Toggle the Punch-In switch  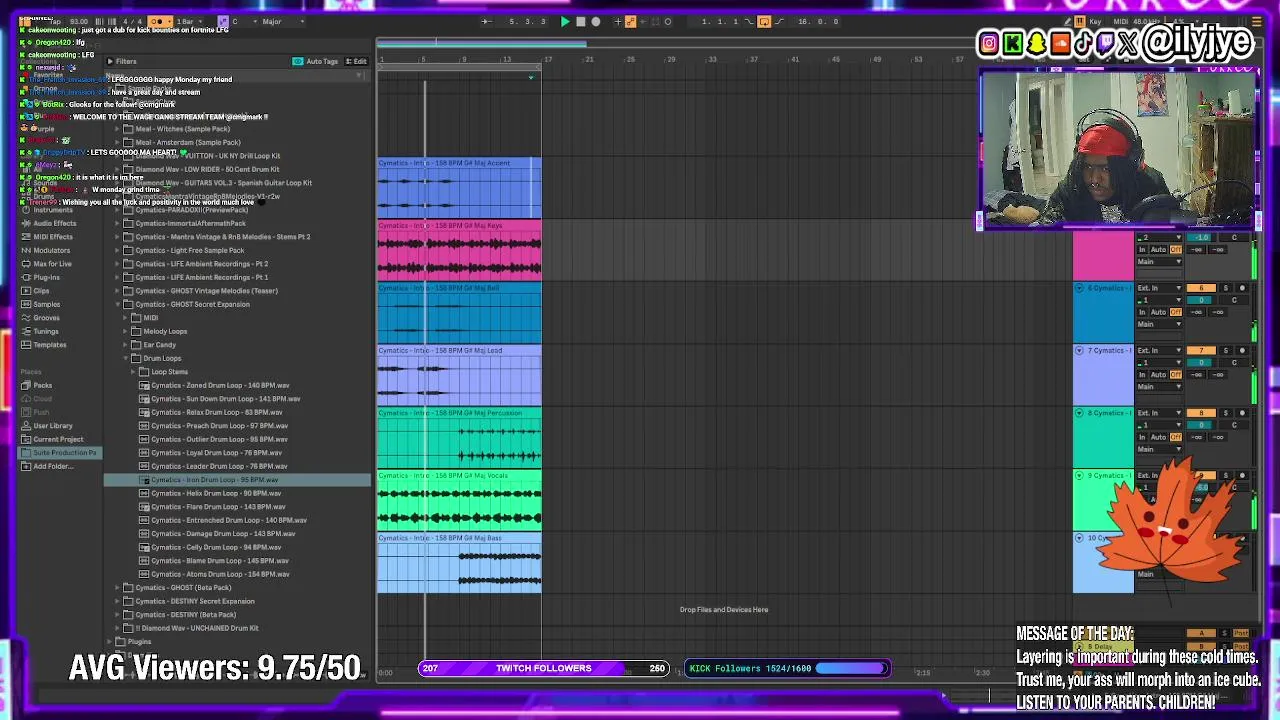tap(751, 21)
